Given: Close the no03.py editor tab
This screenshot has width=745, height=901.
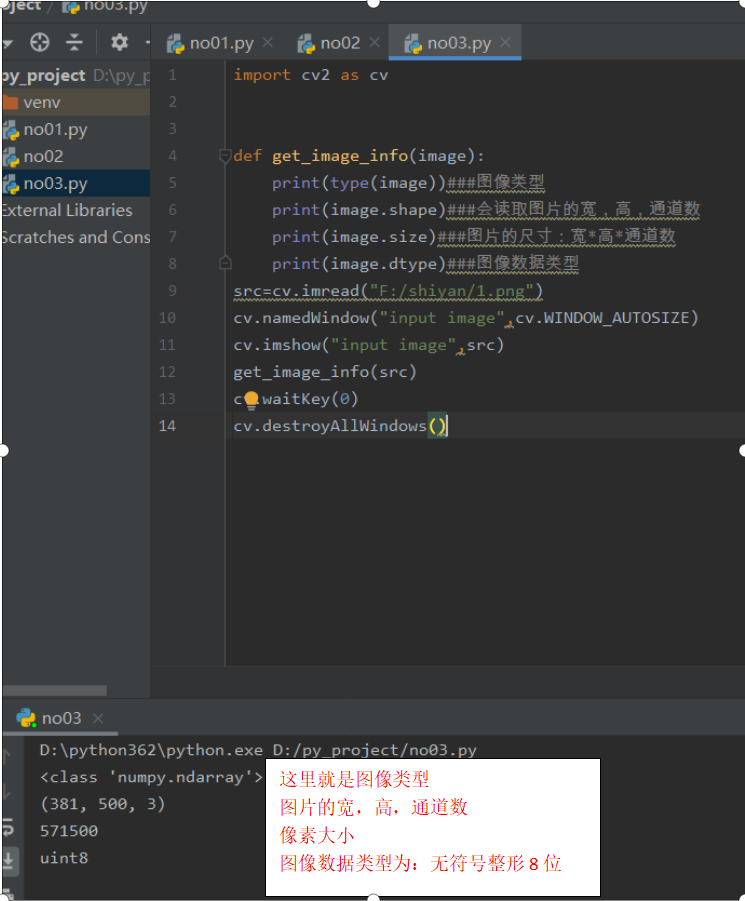Looking at the screenshot, I should pyautogui.click(x=505, y=43).
